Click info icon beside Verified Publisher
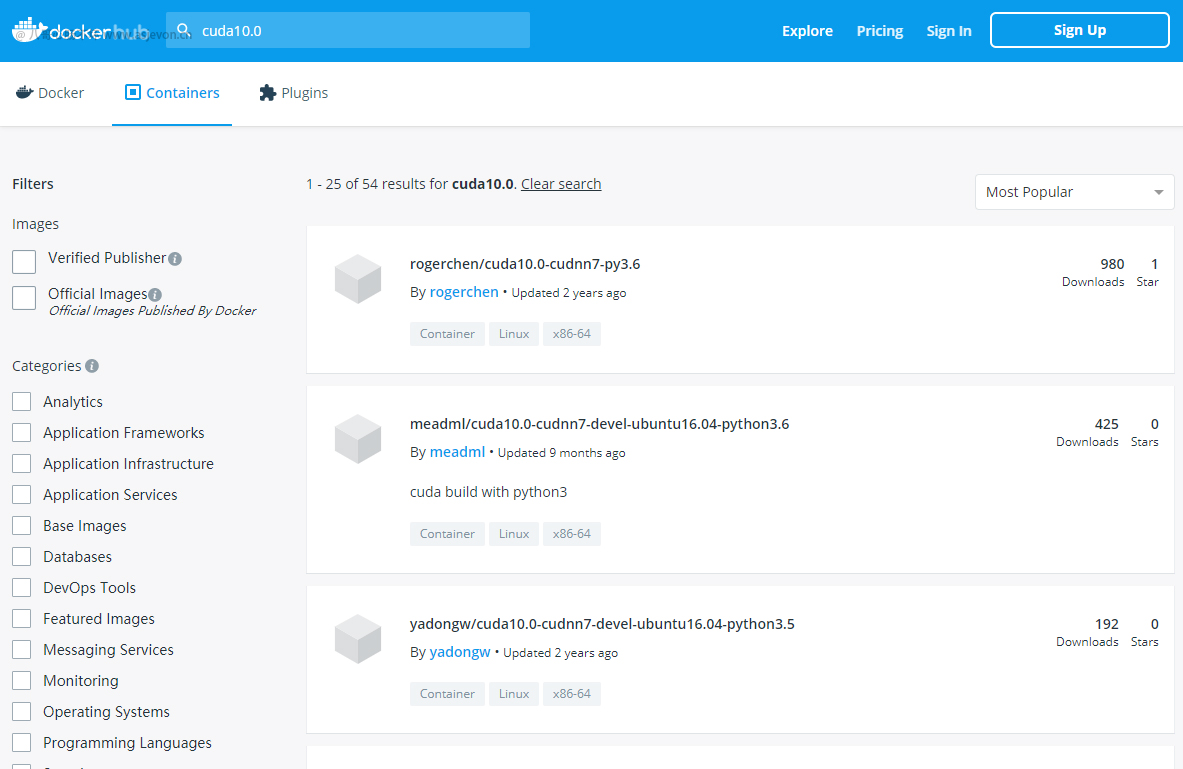The image size is (1183, 769). tap(175, 259)
